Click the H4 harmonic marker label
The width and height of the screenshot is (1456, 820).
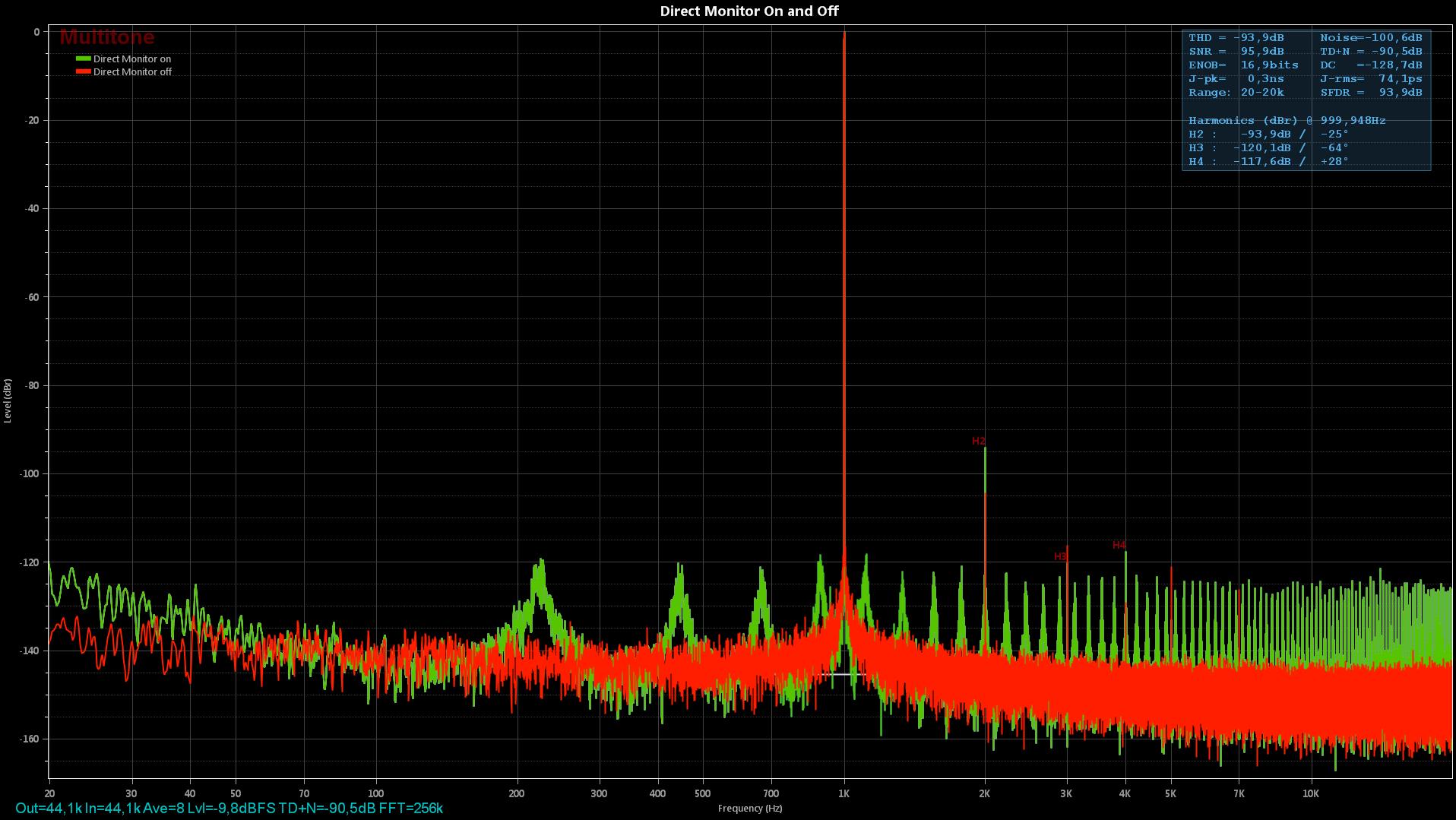[1119, 545]
